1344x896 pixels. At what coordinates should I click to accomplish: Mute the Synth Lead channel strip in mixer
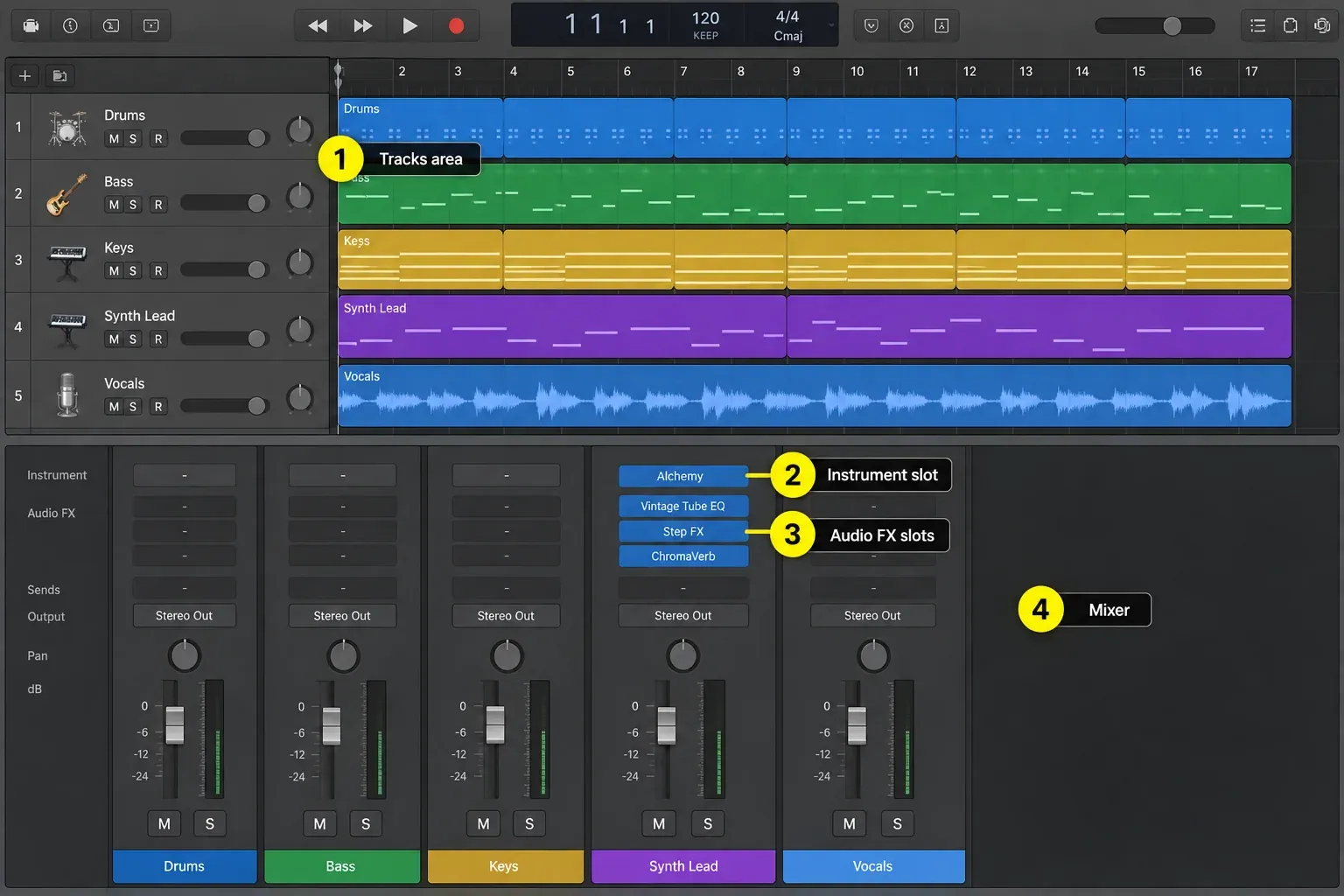[x=659, y=823]
